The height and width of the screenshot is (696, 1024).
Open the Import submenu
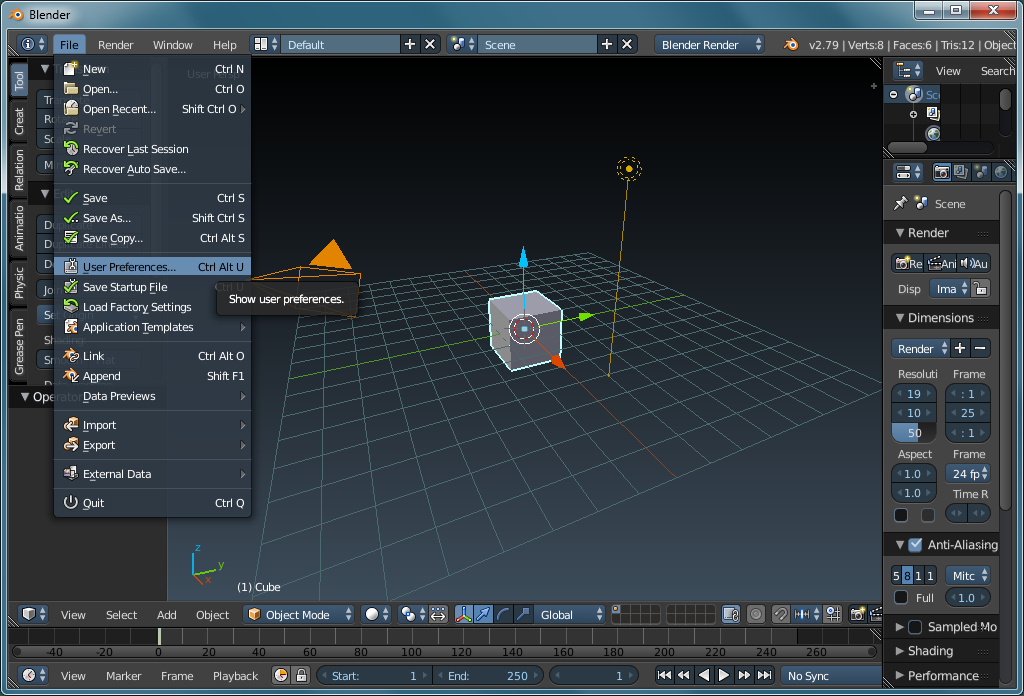[x=153, y=425]
